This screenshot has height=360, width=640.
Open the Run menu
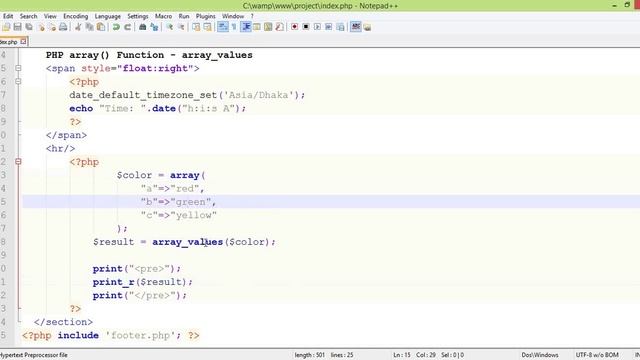[184, 16]
